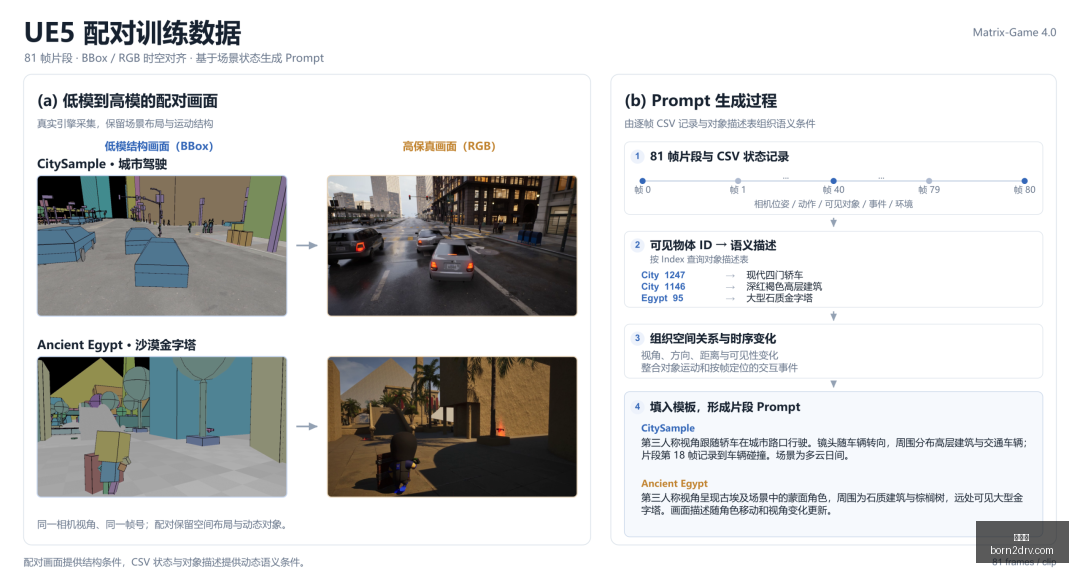This screenshot has width=1080, height=574.
Task: Click the Egypt prompt paragraph starting '第三人称视角呈现古埃及'
Action: [x=832, y=504]
